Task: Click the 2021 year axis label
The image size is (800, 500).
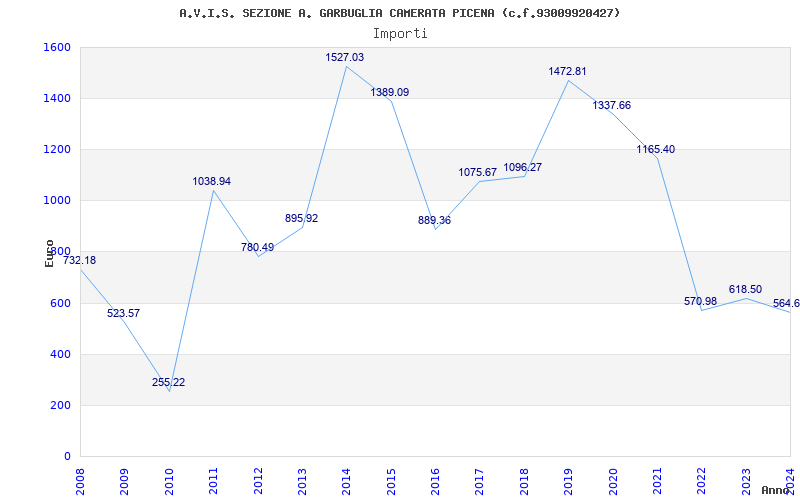Action: [657, 481]
